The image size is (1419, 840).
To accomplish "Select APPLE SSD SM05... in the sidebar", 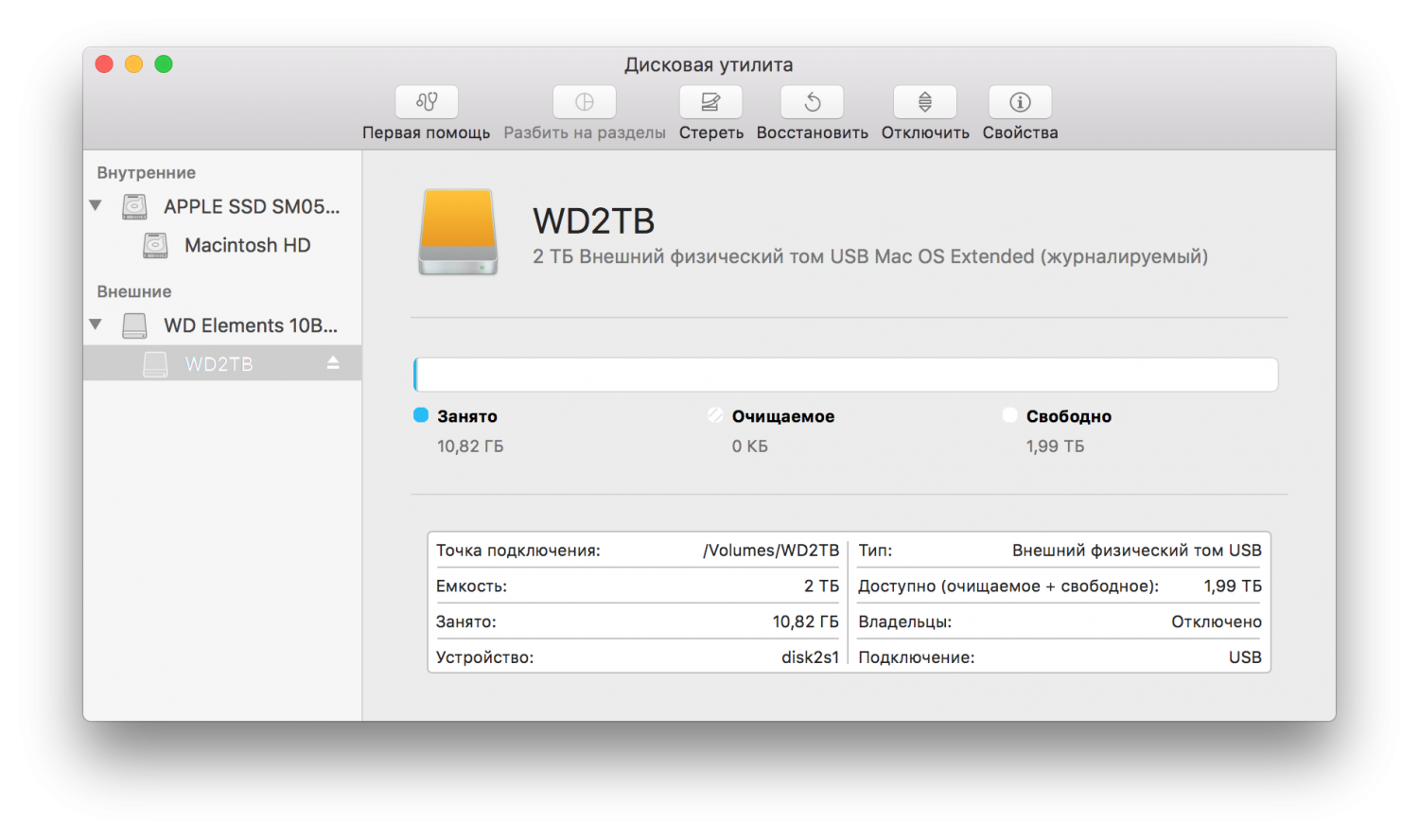I will (x=252, y=206).
